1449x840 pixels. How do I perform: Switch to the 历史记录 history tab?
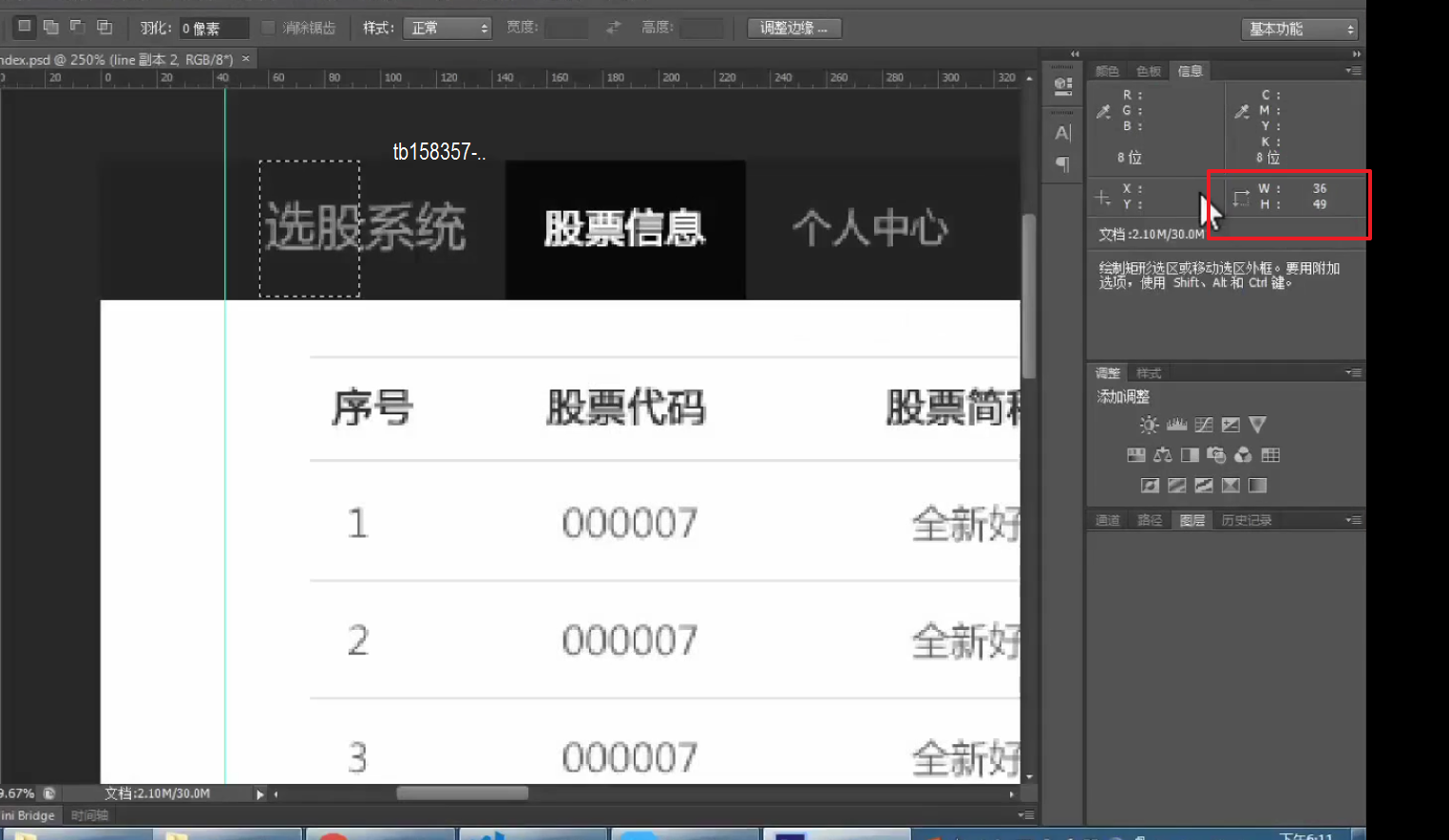click(x=1247, y=521)
